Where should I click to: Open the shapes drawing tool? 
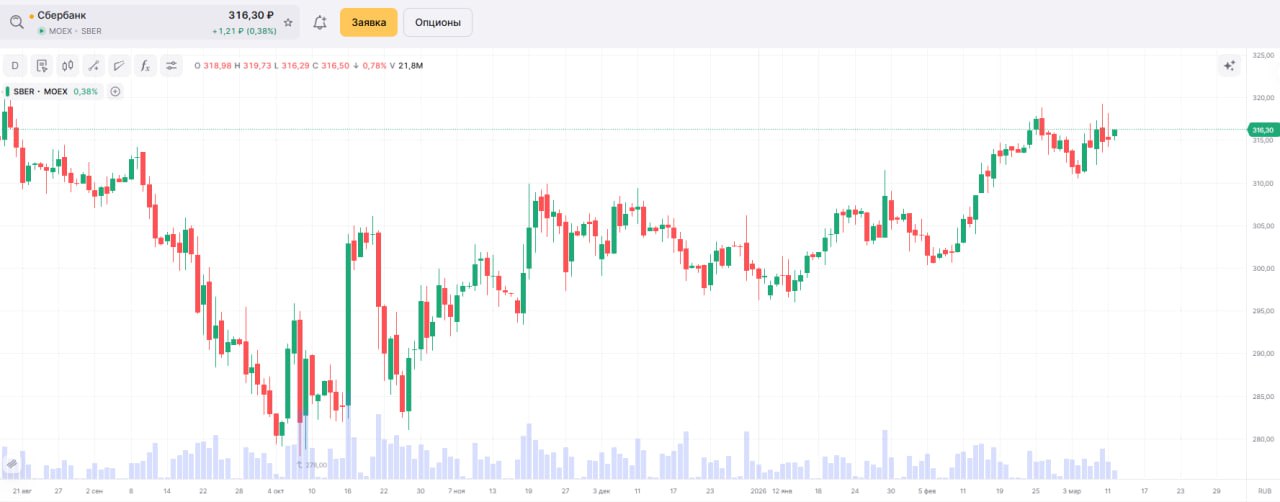[120, 66]
